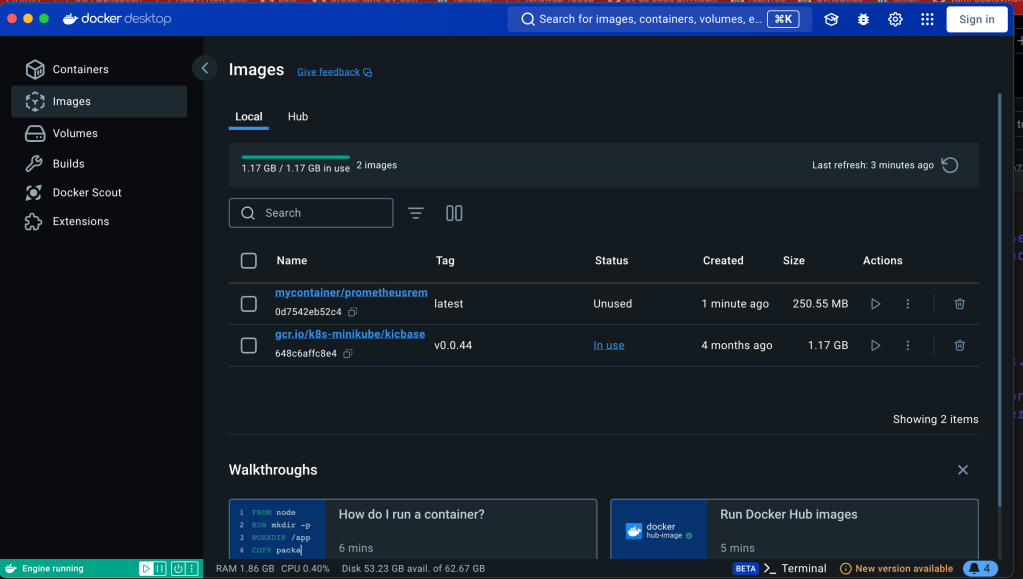Refresh the images list
This screenshot has height=579, width=1023.
950,165
